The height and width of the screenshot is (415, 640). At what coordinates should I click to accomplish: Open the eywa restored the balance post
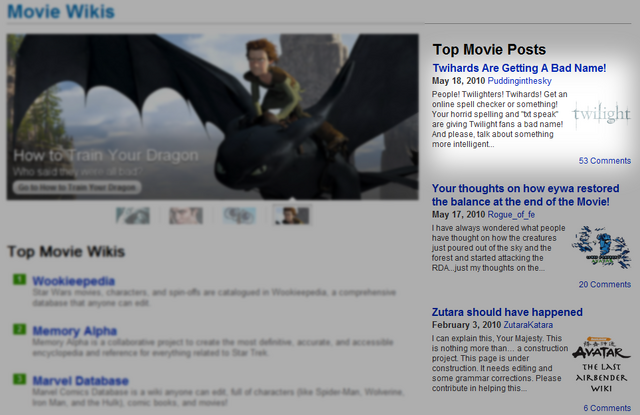pyautogui.click(x=525, y=195)
